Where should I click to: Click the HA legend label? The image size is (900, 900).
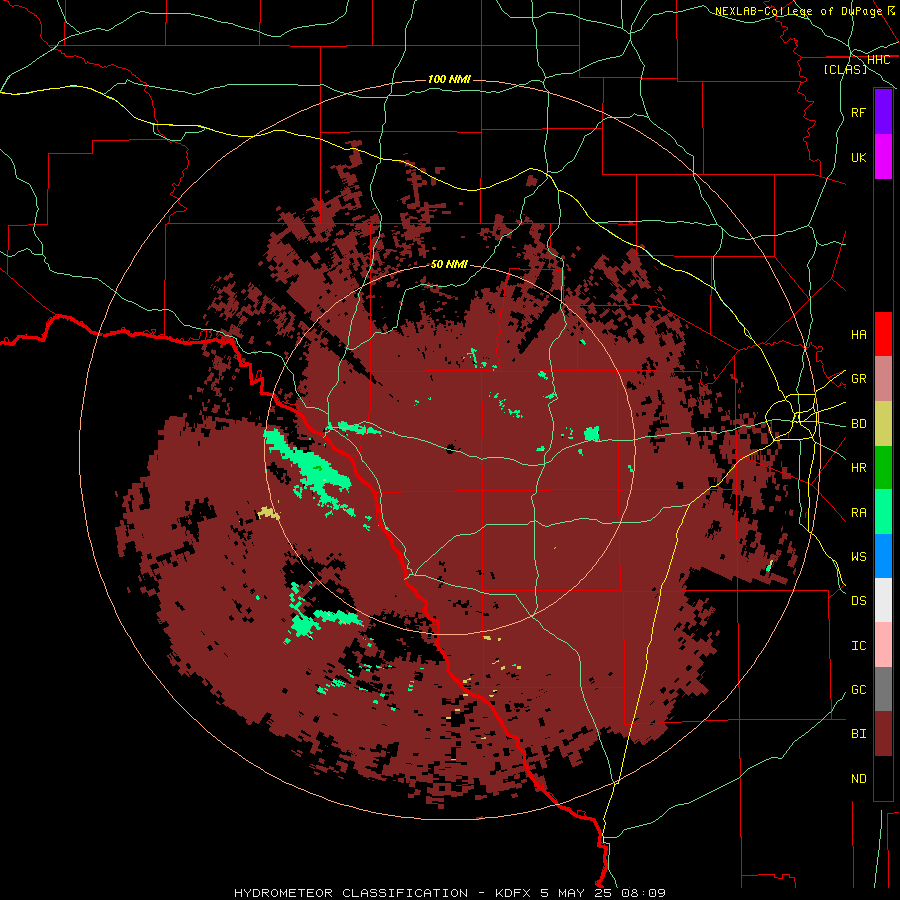tap(858, 335)
